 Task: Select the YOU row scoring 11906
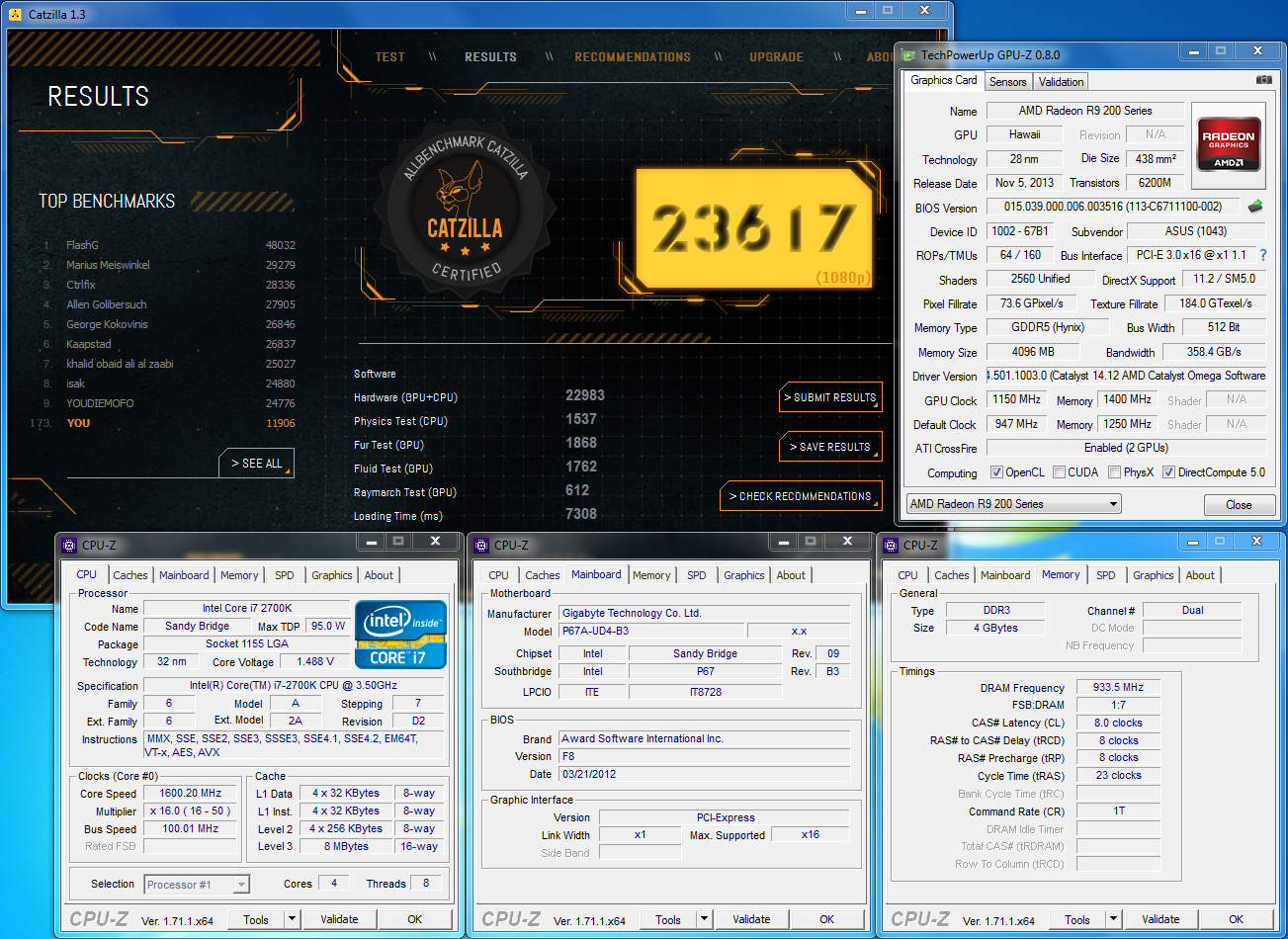[163, 423]
